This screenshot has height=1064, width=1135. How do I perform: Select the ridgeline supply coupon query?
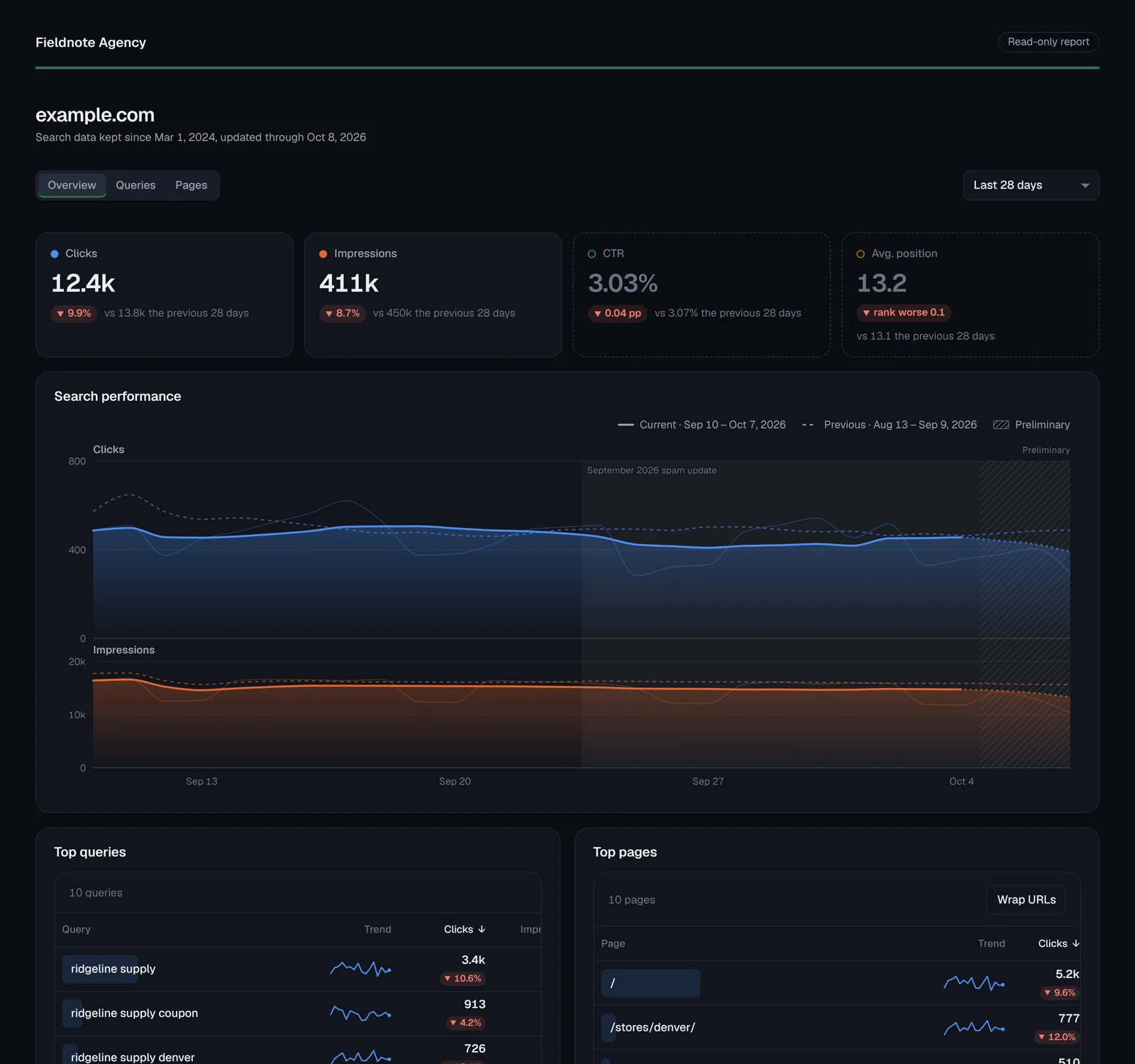298,1013
